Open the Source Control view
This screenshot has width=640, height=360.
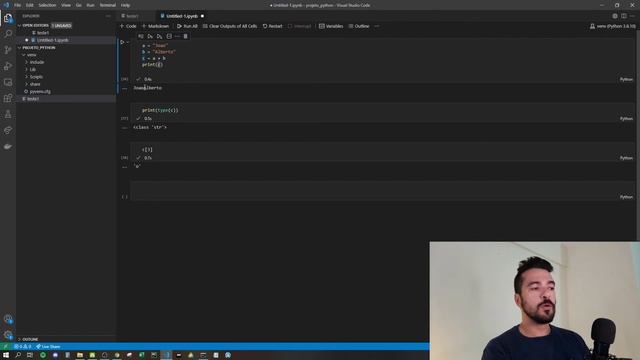tap(8, 50)
